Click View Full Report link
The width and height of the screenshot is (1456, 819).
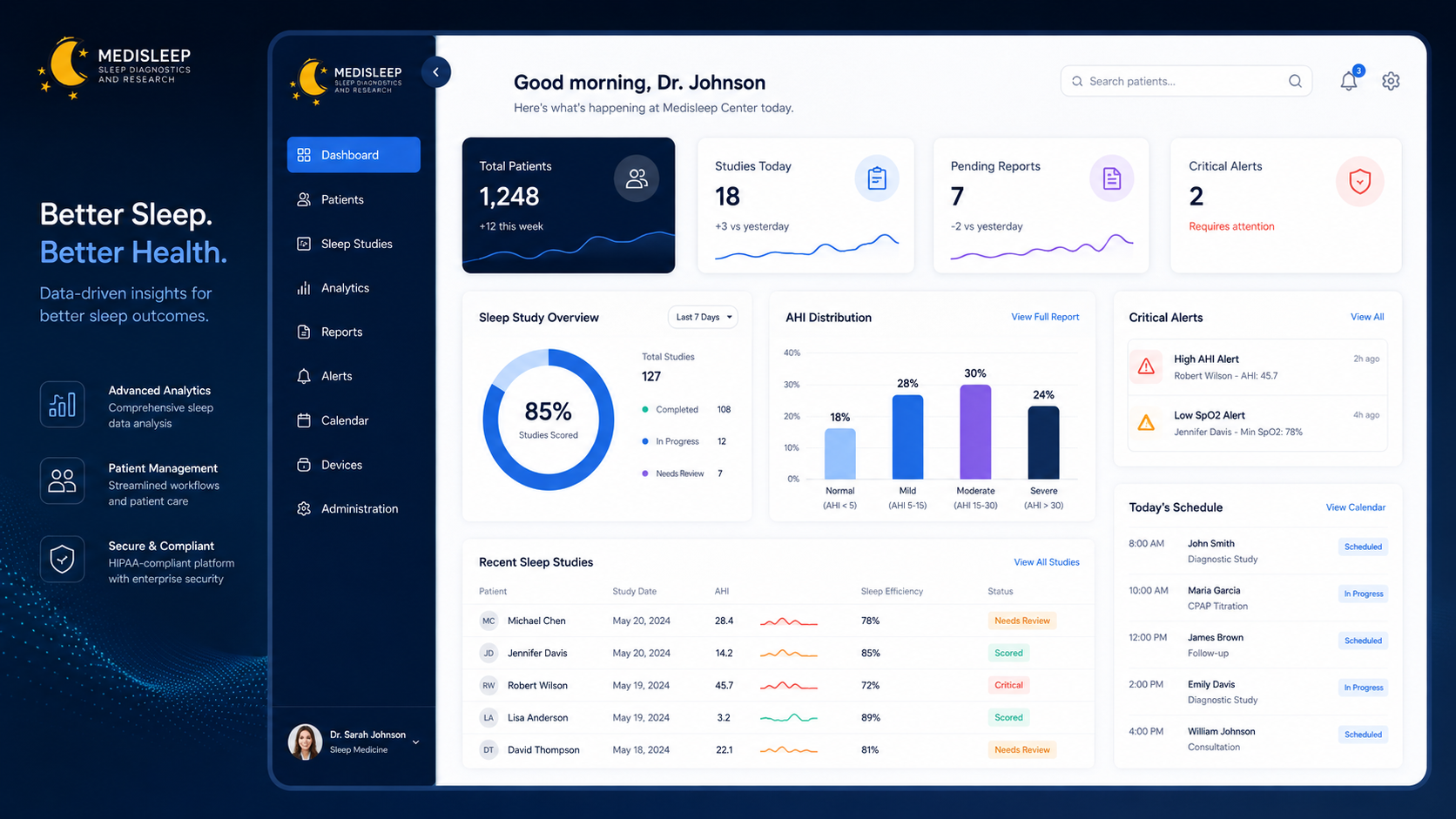click(x=1045, y=317)
